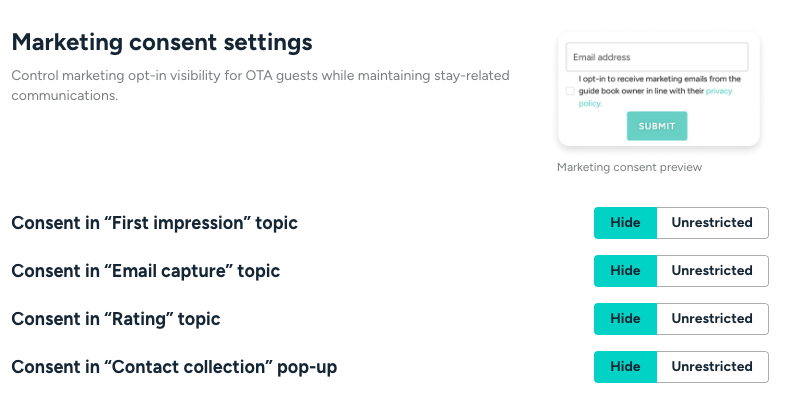Click the Consent in "Rating" topic label
785x413 pixels.
[115, 319]
